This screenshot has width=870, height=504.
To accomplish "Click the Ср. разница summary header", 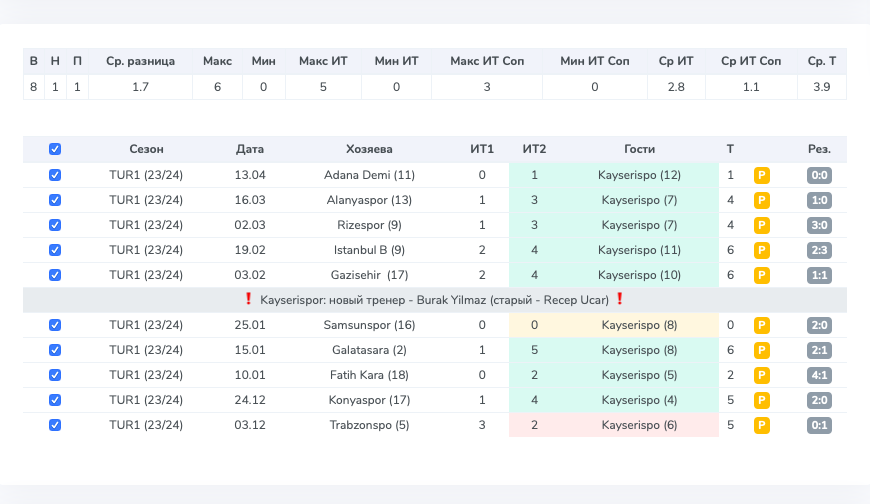I will pos(140,61).
